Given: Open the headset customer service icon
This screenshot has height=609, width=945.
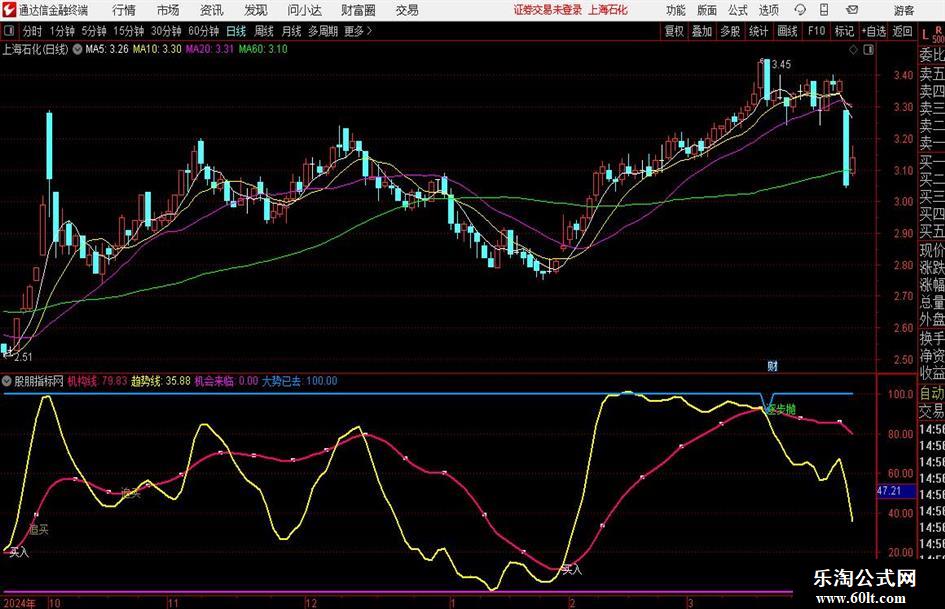Looking at the screenshot, I should [800, 10].
